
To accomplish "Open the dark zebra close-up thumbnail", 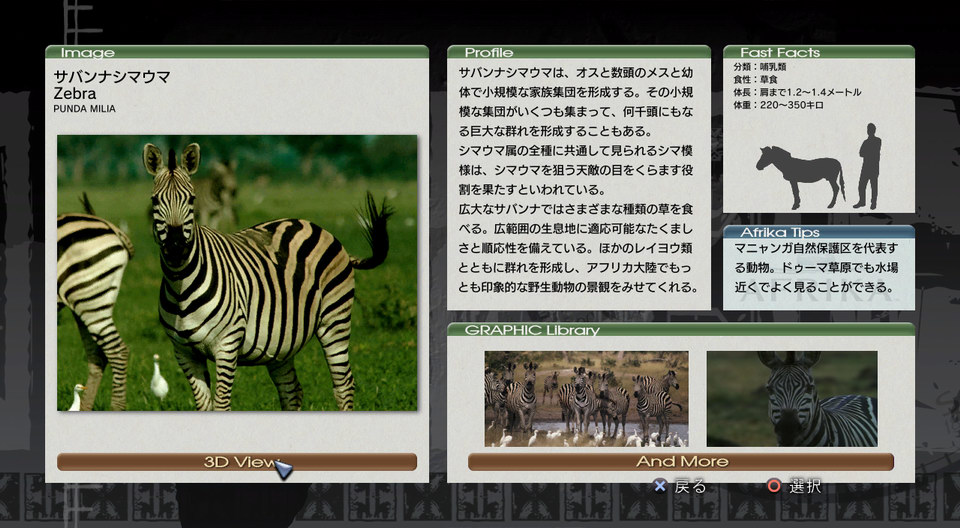I will [x=791, y=398].
